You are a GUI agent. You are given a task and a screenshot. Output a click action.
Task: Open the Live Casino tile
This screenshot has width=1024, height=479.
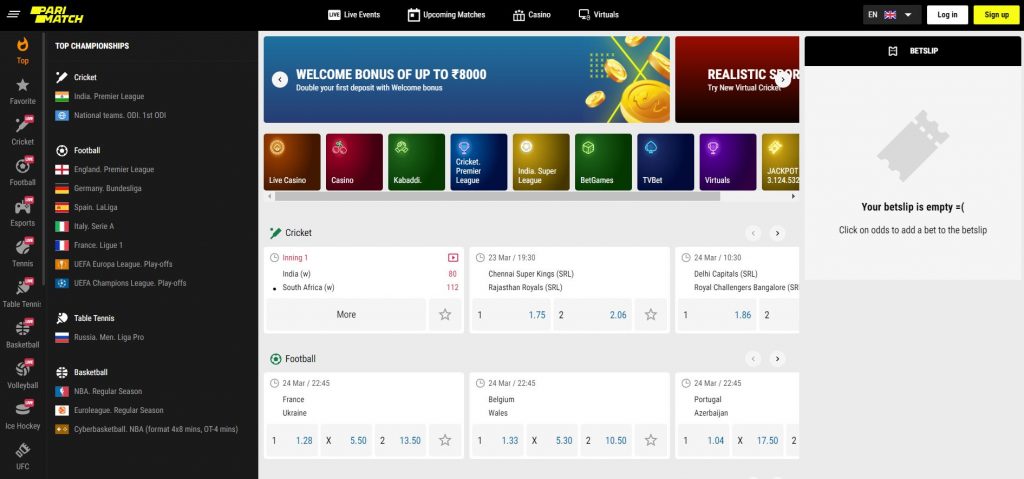click(x=292, y=162)
